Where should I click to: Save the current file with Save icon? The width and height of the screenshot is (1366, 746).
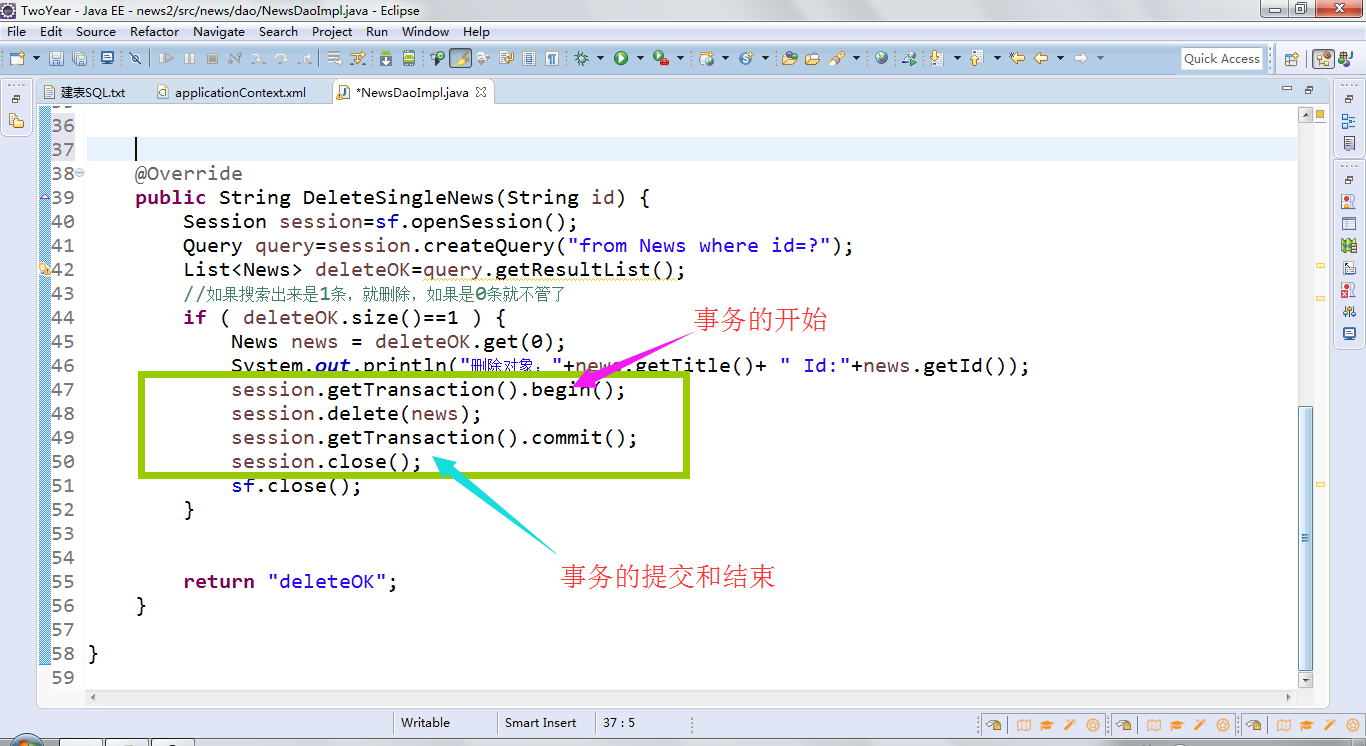(56, 58)
